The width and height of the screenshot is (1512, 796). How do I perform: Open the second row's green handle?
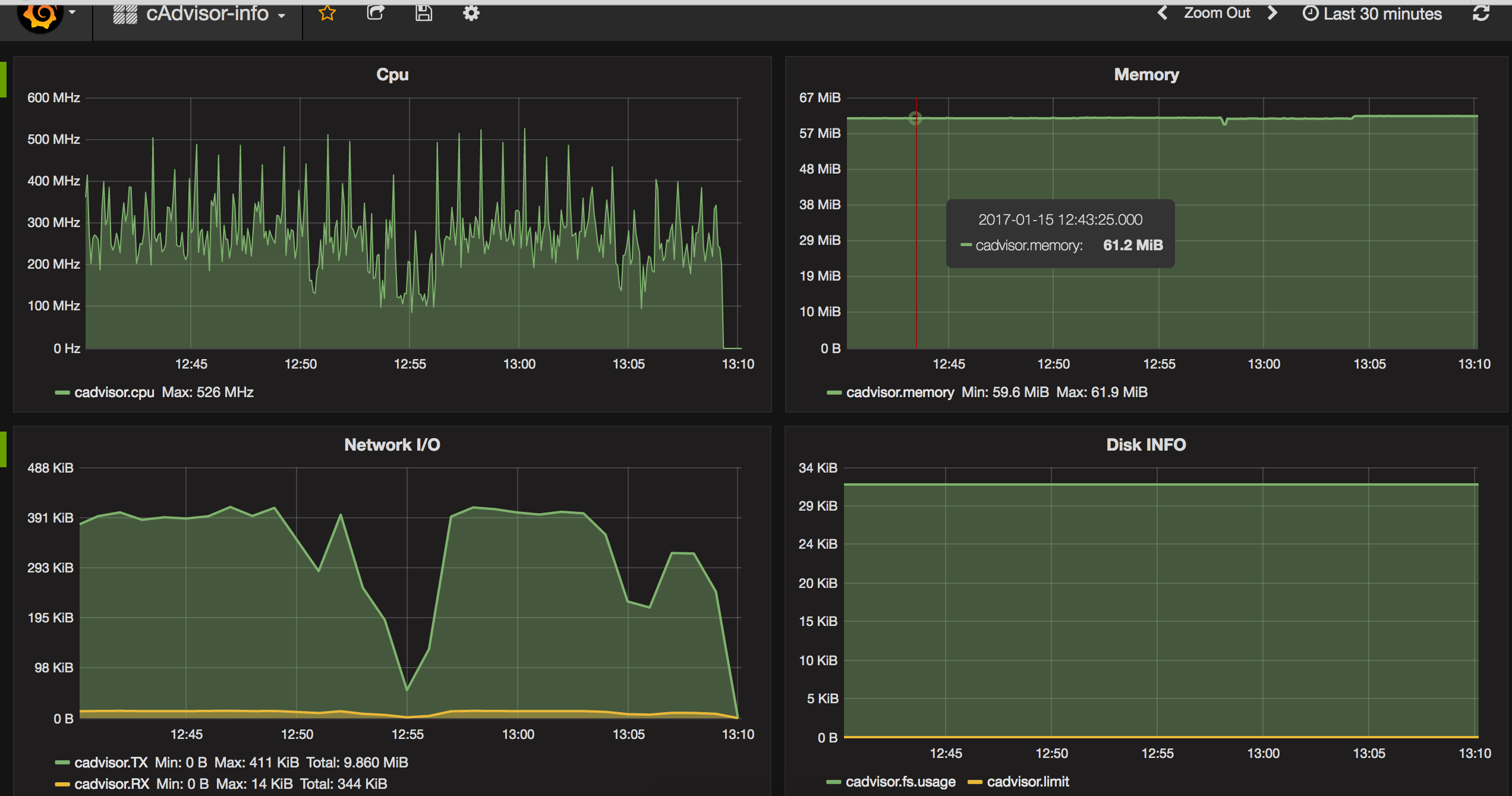(x=3, y=449)
